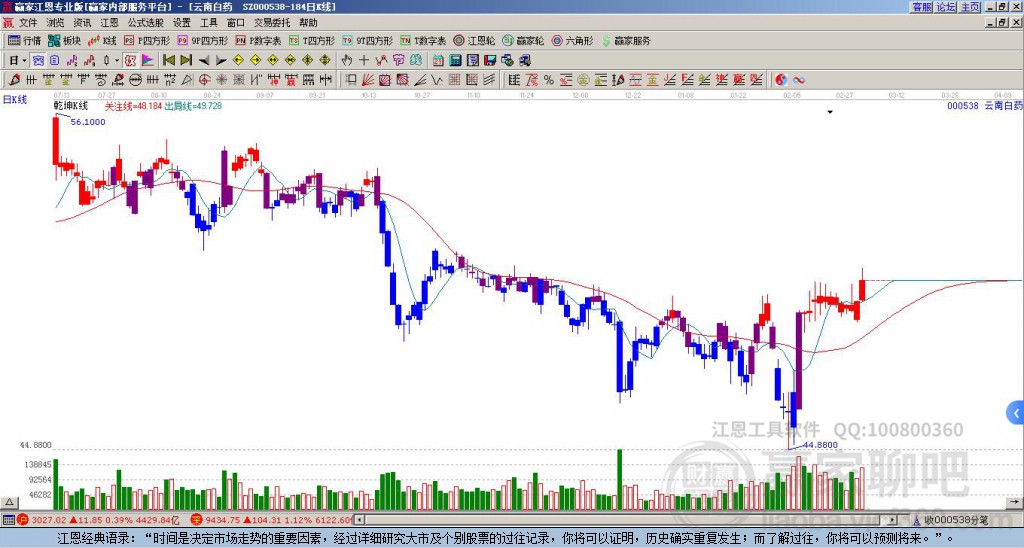Open the 9P四方形 tool
The height and width of the screenshot is (548, 1024).
203,40
